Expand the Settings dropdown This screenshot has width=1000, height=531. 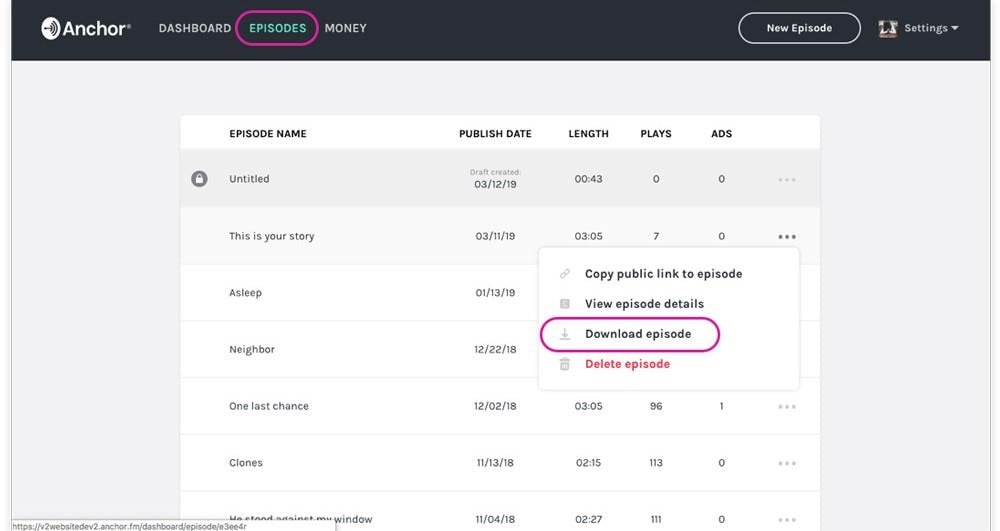pos(931,28)
